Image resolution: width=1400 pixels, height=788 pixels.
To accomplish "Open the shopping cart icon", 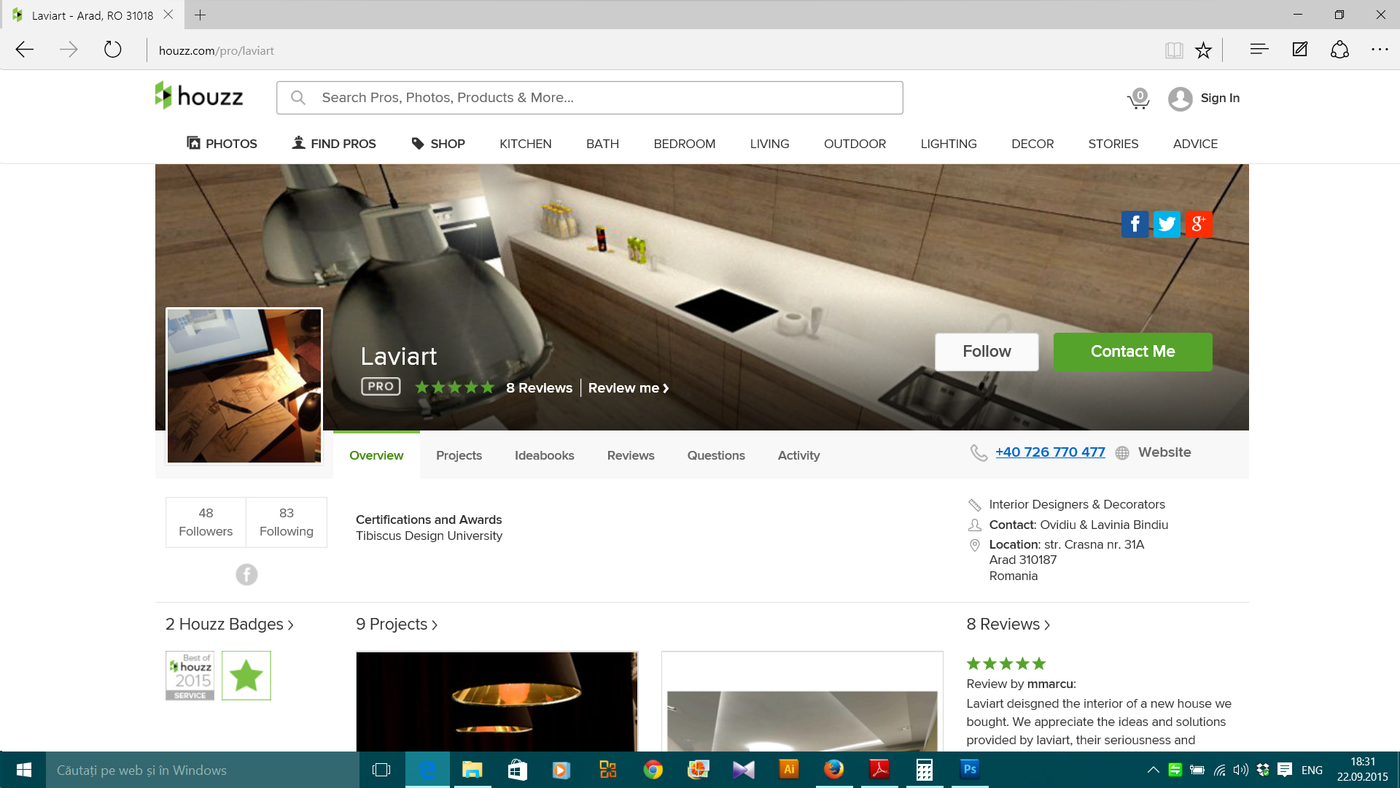I will [x=1138, y=98].
